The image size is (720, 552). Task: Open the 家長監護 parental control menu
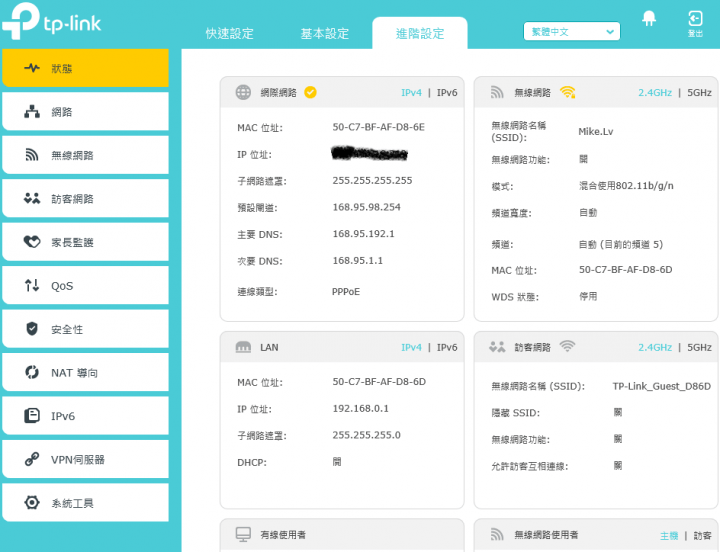point(85,242)
